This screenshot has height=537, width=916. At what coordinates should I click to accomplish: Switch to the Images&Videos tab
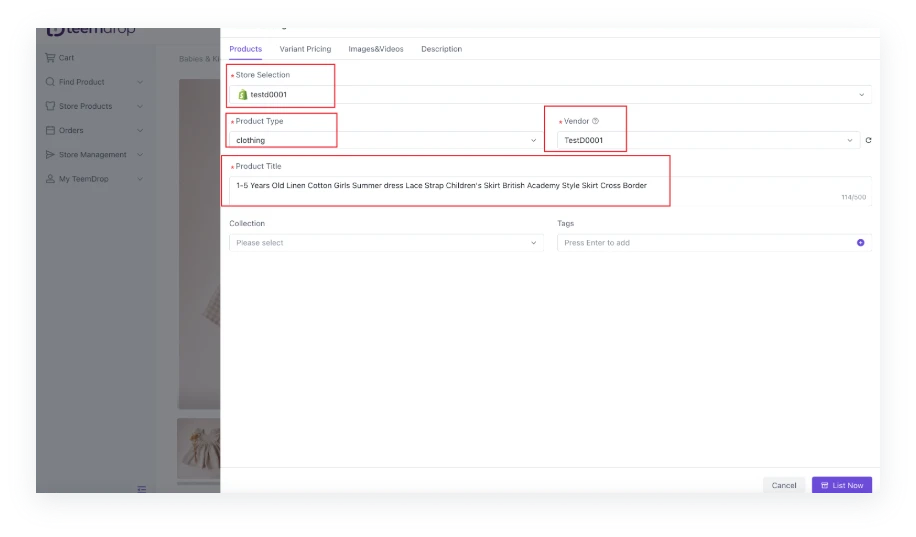tap(376, 49)
